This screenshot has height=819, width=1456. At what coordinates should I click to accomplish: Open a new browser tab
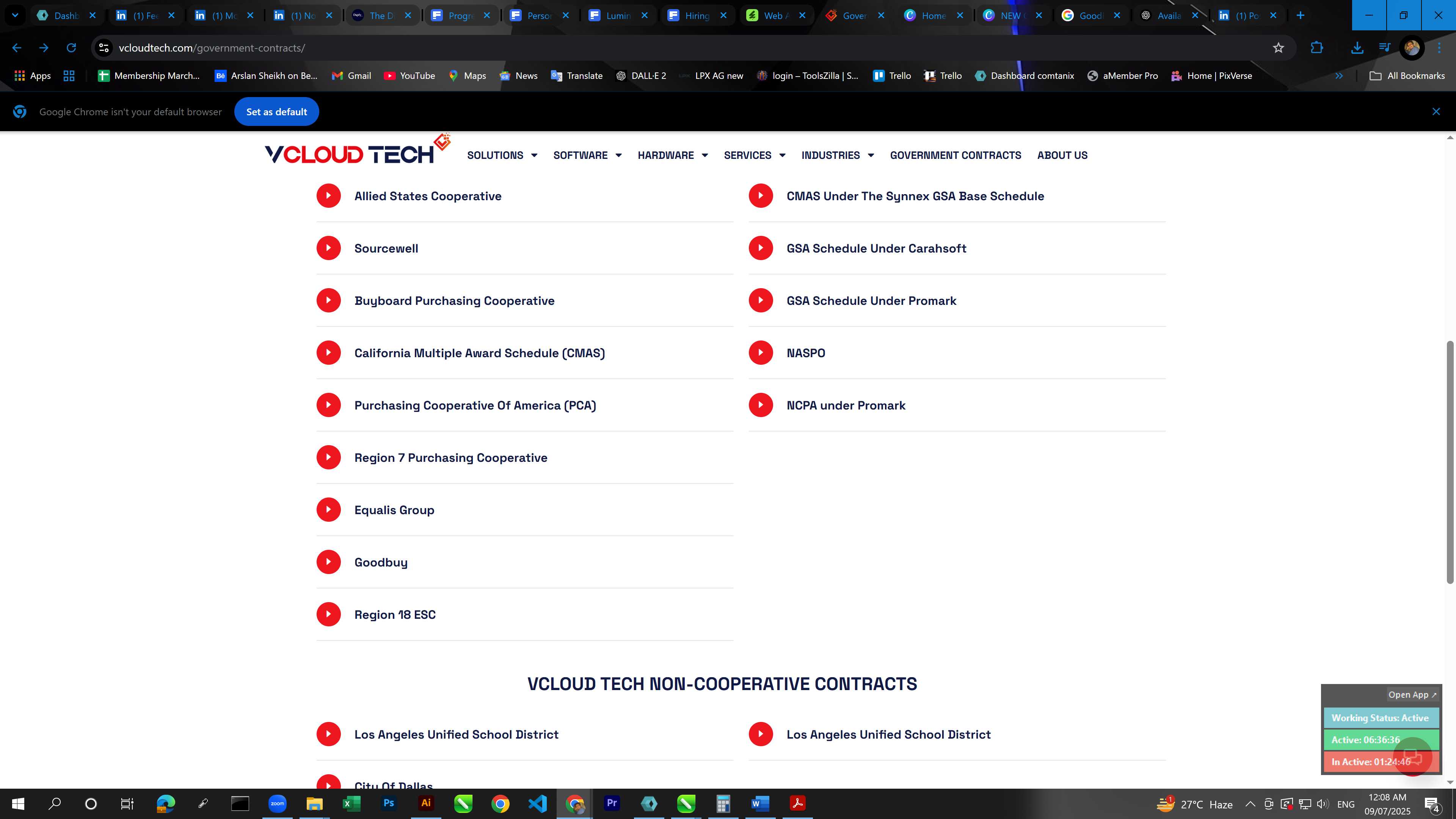pos(1300,15)
